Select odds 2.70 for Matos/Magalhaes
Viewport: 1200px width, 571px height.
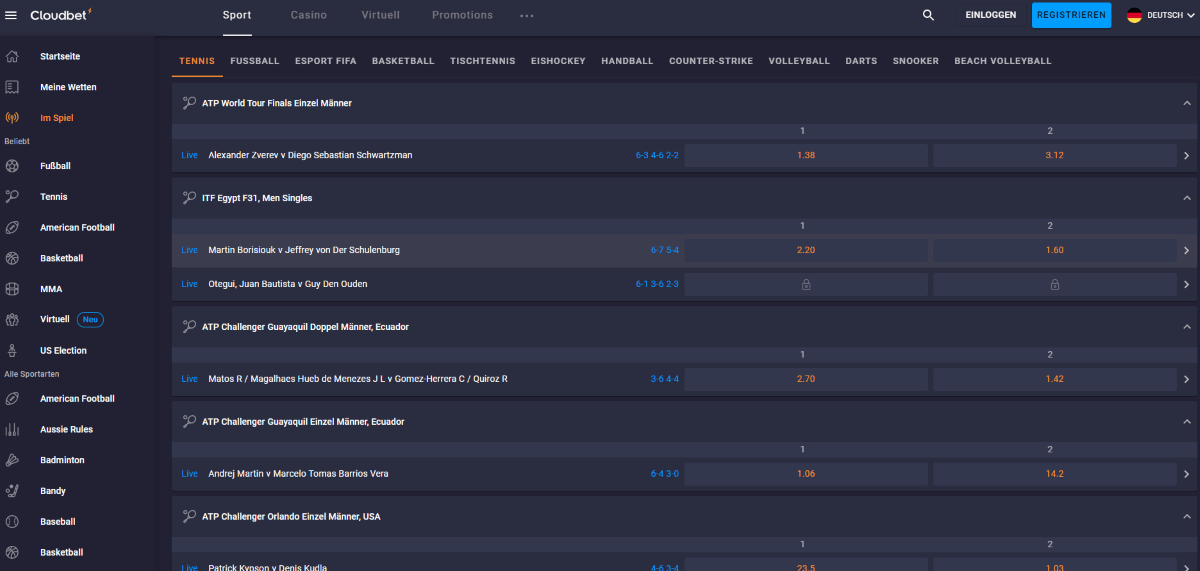click(806, 379)
